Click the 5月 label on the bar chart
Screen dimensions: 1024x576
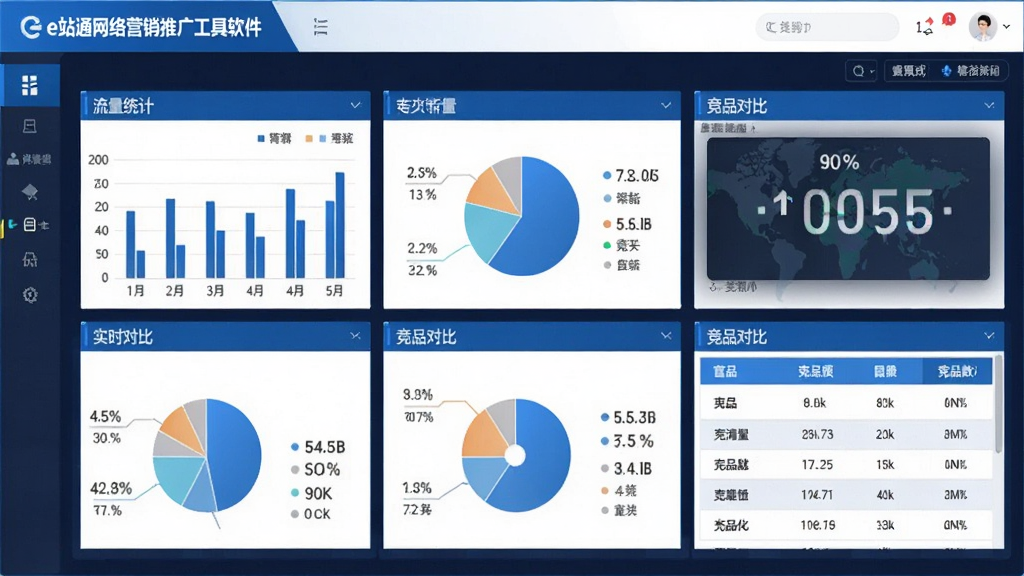coord(334,291)
